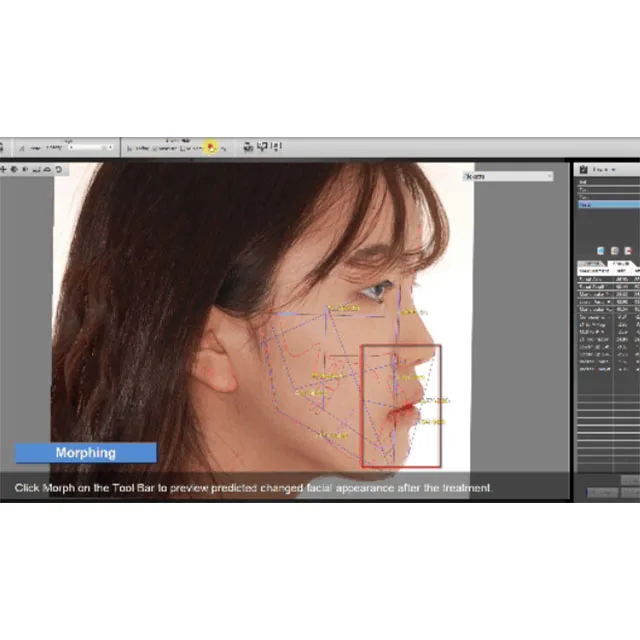640x640 pixels.
Task: Click the circular globe icon in the view toolbar
Action: [x=14, y=169]
